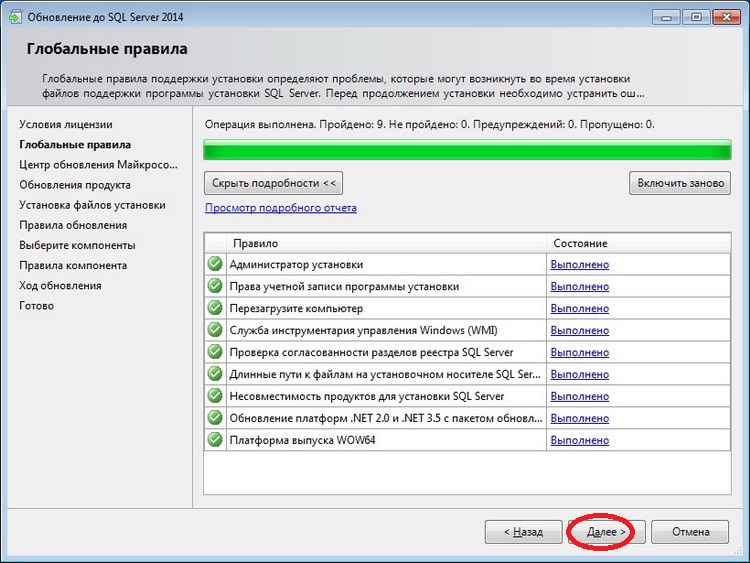Image resolution: width=750 pixels, height=563 pixels.
Task: Click check icon beside Перезагрузите компьютер
Action: (x=215, y=308)
